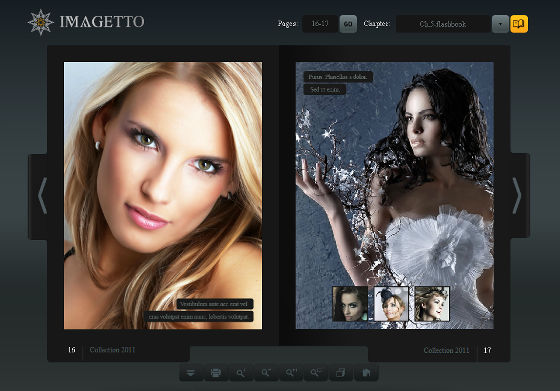Click the print icon in bottom toolbar
Screen dimensions: 560x391
pos(216,373)
